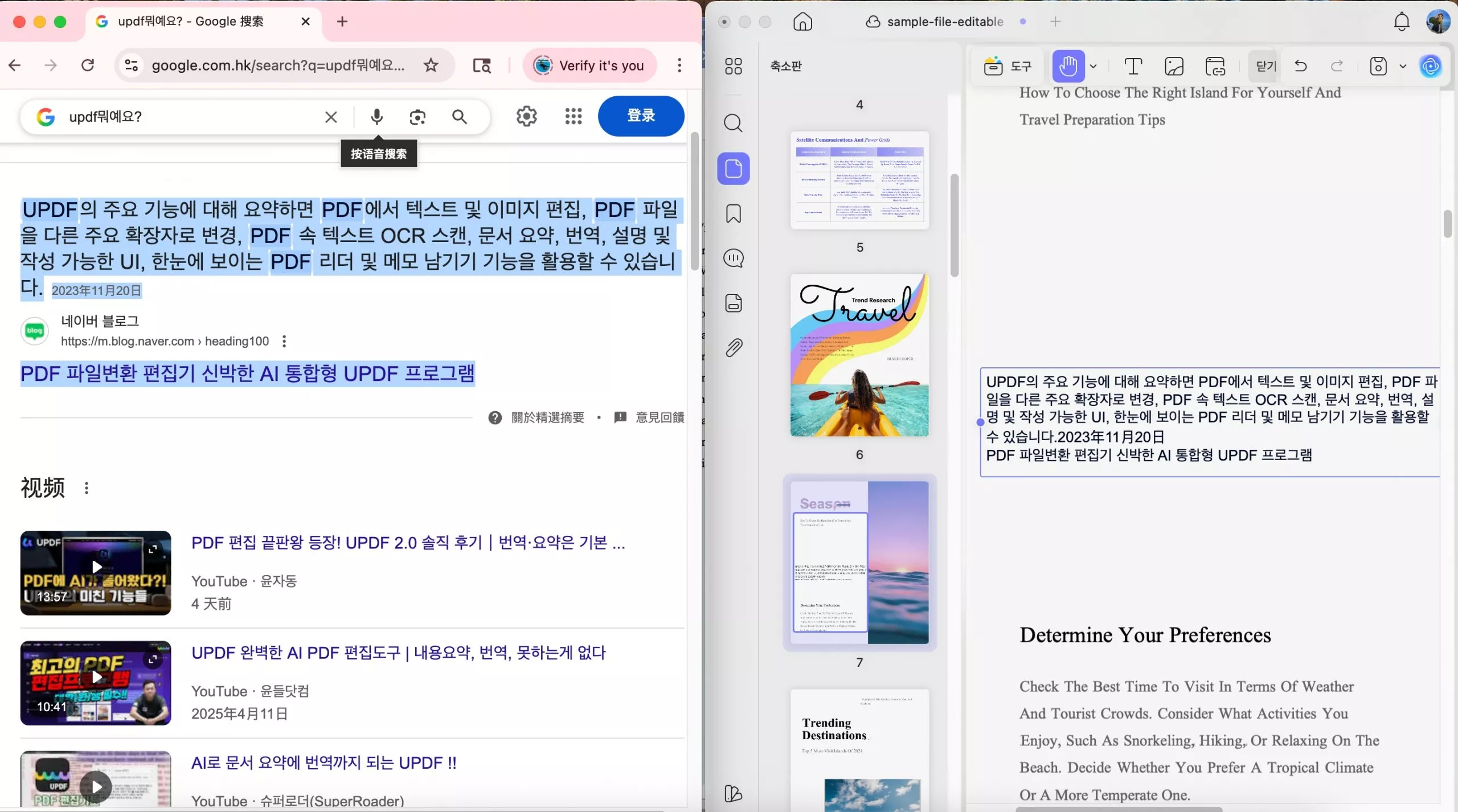Screen dimensions: 1458x812
Task: Open UPDF 완벽한 AI PDF 편집도구 link
Action: coord(399,653)
